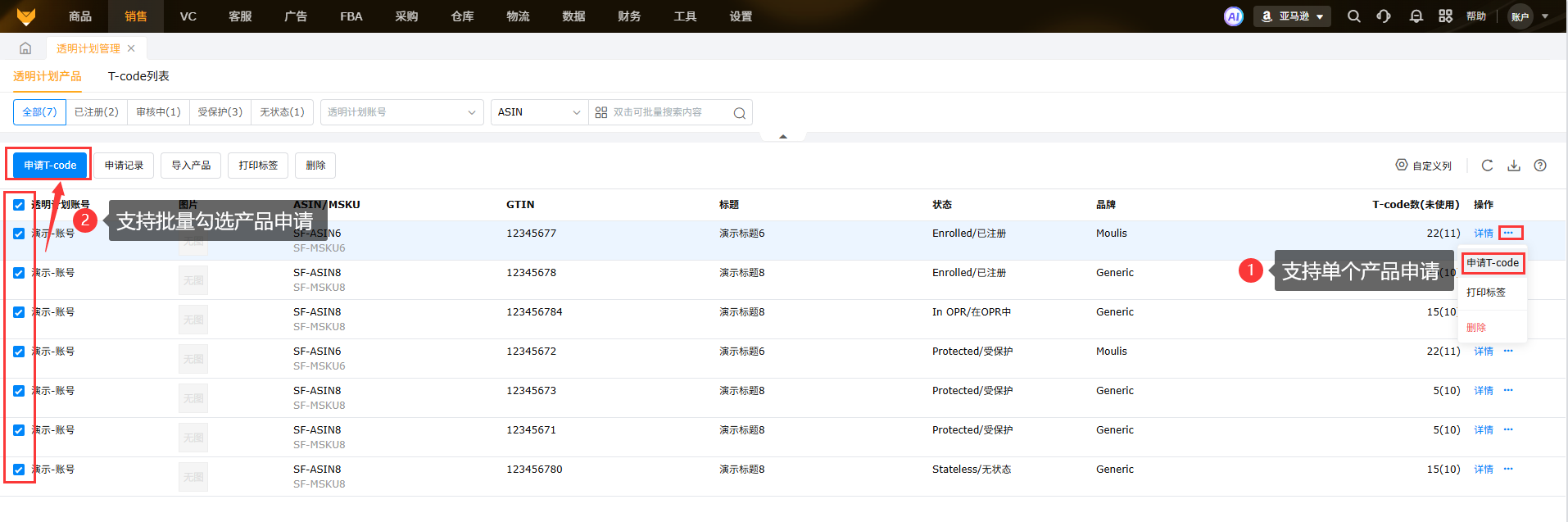Switch to the T-code列表 tab
Image resolution: width=1568 pixels, height=522 pixels.
[138, 76]
